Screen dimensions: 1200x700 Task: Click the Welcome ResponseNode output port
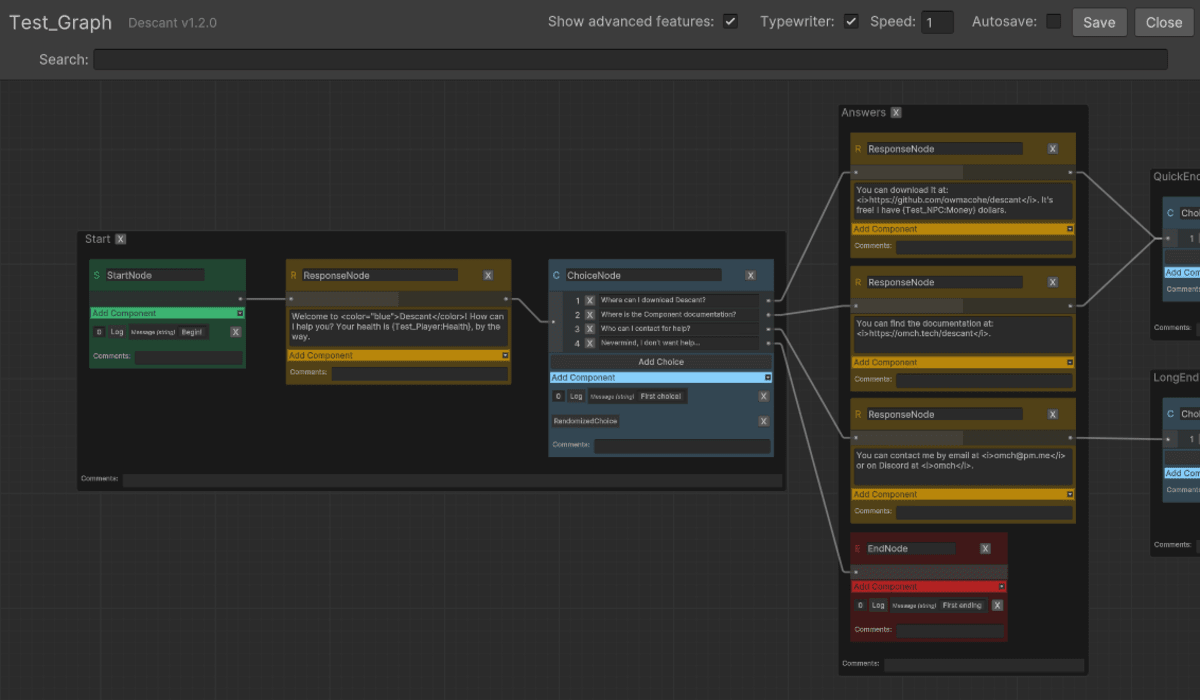tap(506, 298)
